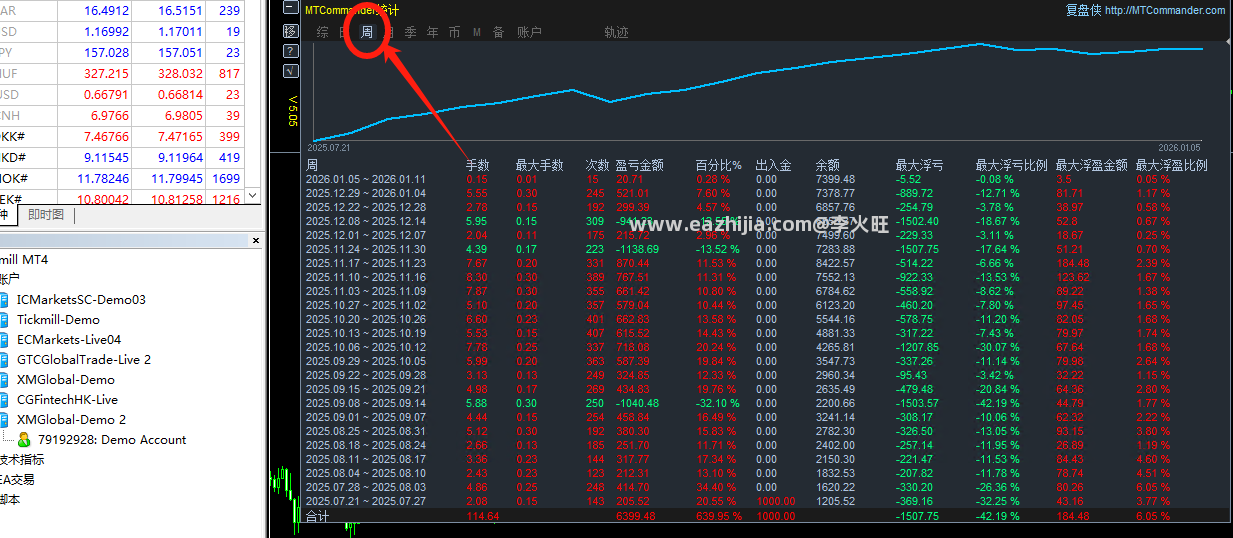Switch to the 季 quarterly tab
Image resolution: width=1233 pixels, height=538 pixels.
[x=411, y=32]
